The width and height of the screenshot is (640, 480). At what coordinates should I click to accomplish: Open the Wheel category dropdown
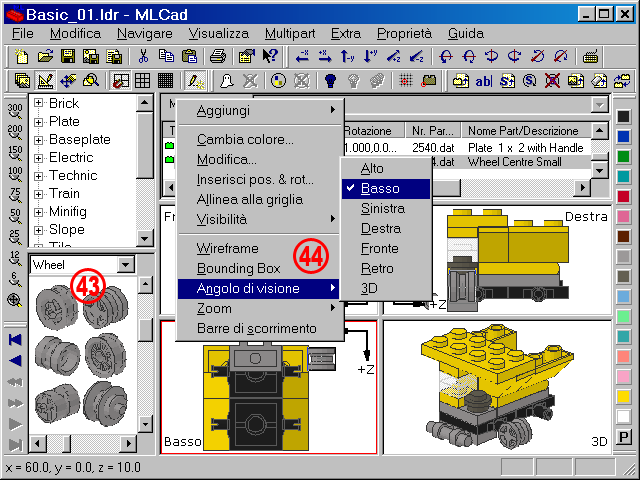pos(126,264)
